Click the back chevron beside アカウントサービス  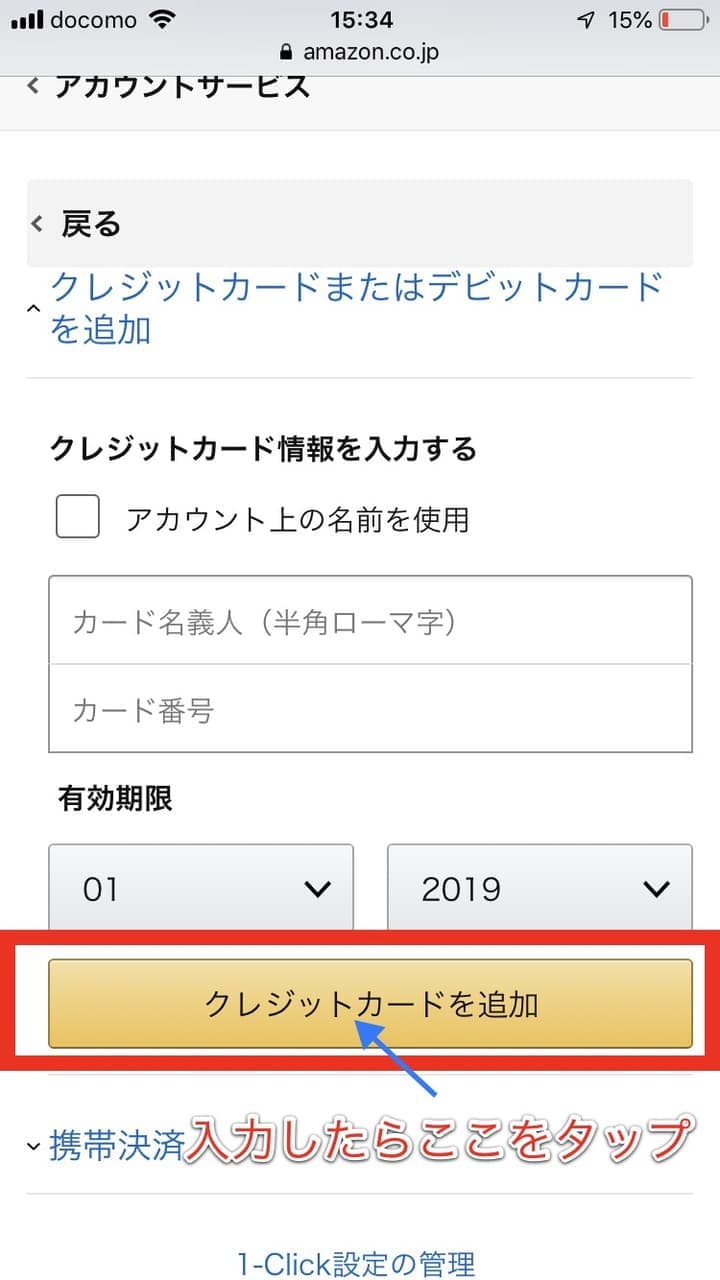(33, 87)
